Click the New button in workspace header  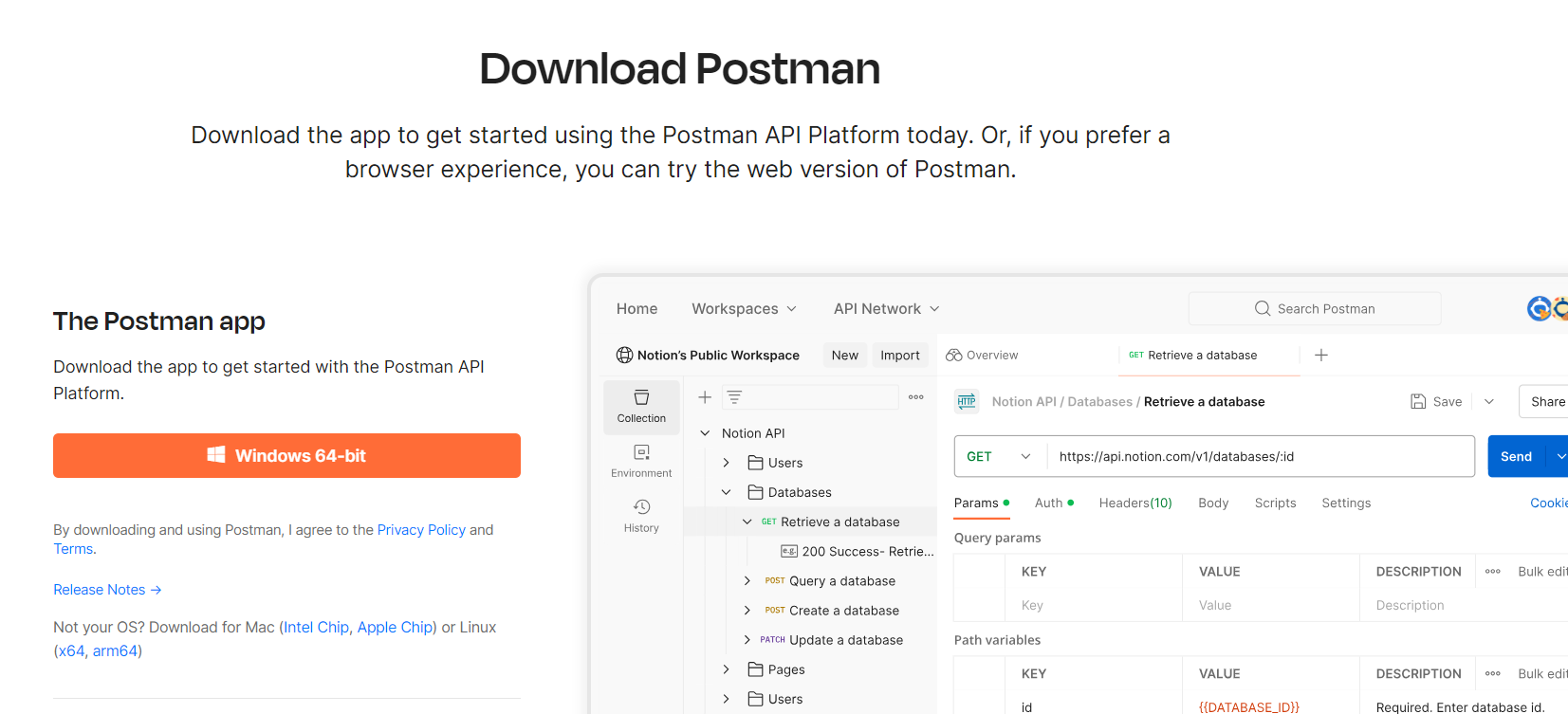click(844, 356)
